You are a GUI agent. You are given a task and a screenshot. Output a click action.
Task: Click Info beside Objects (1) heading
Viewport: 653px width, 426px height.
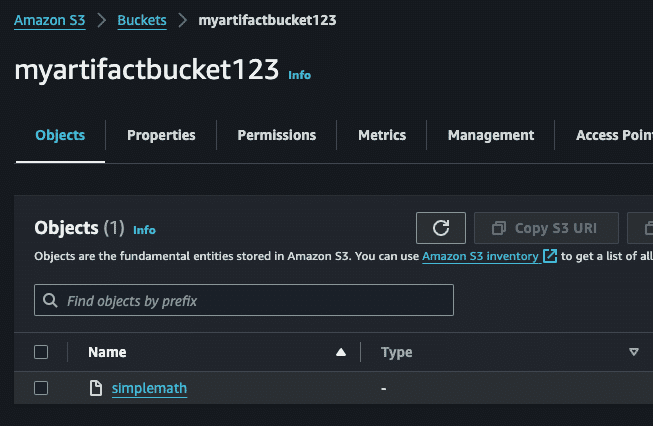pyautogui.click(x=144, y=229)
